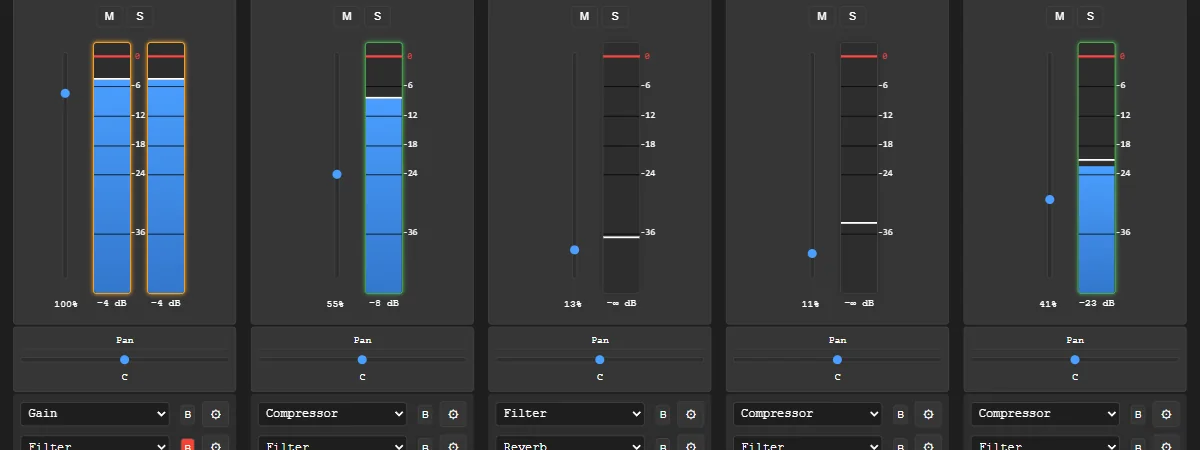Click the Pan slider of the 100% channel
Viewport: 1200px width, 450px height.
coord(125,359)
